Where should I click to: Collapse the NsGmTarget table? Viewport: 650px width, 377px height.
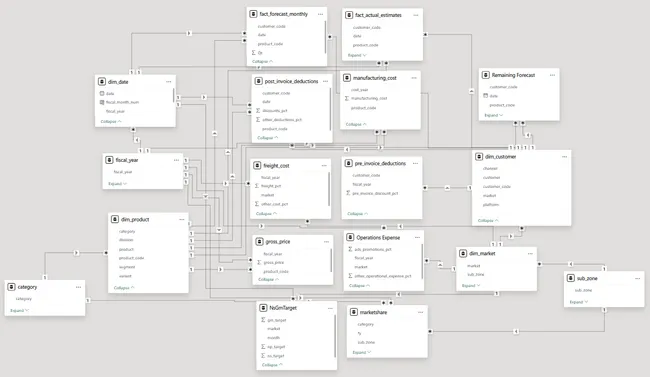click(272, 365)
